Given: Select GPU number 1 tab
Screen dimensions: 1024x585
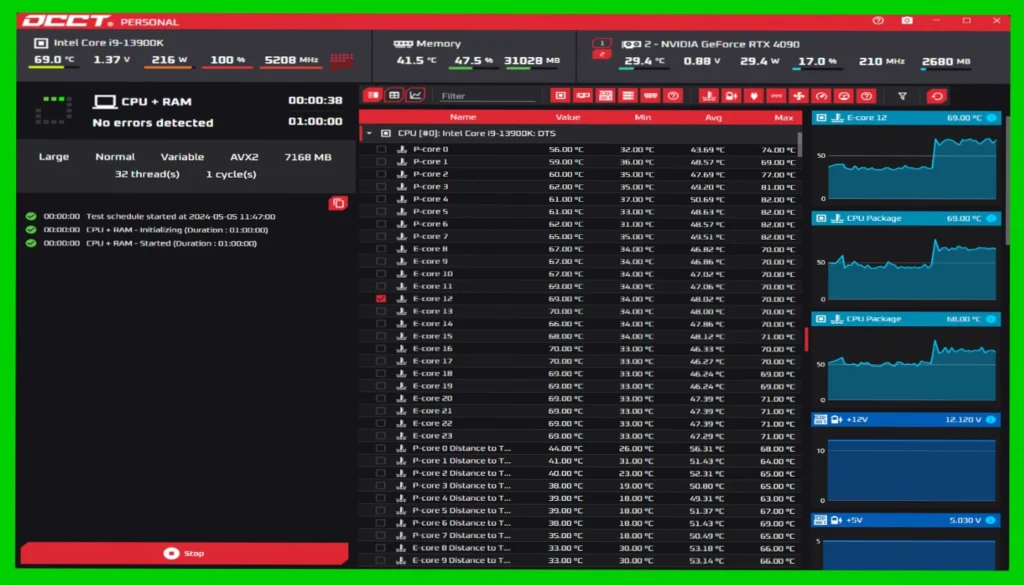Looking at the screenshot, I should [x=601, y=43].
